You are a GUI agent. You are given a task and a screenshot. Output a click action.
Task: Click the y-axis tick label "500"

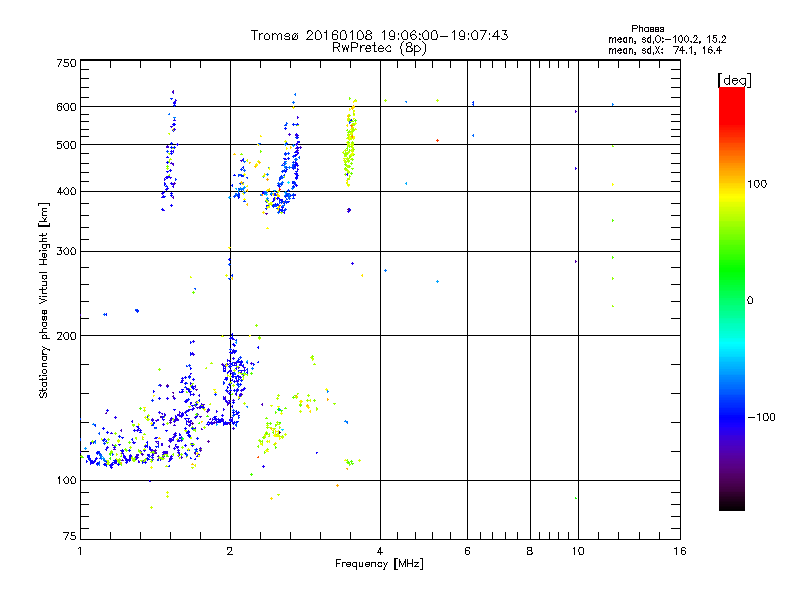pos(66,145)
